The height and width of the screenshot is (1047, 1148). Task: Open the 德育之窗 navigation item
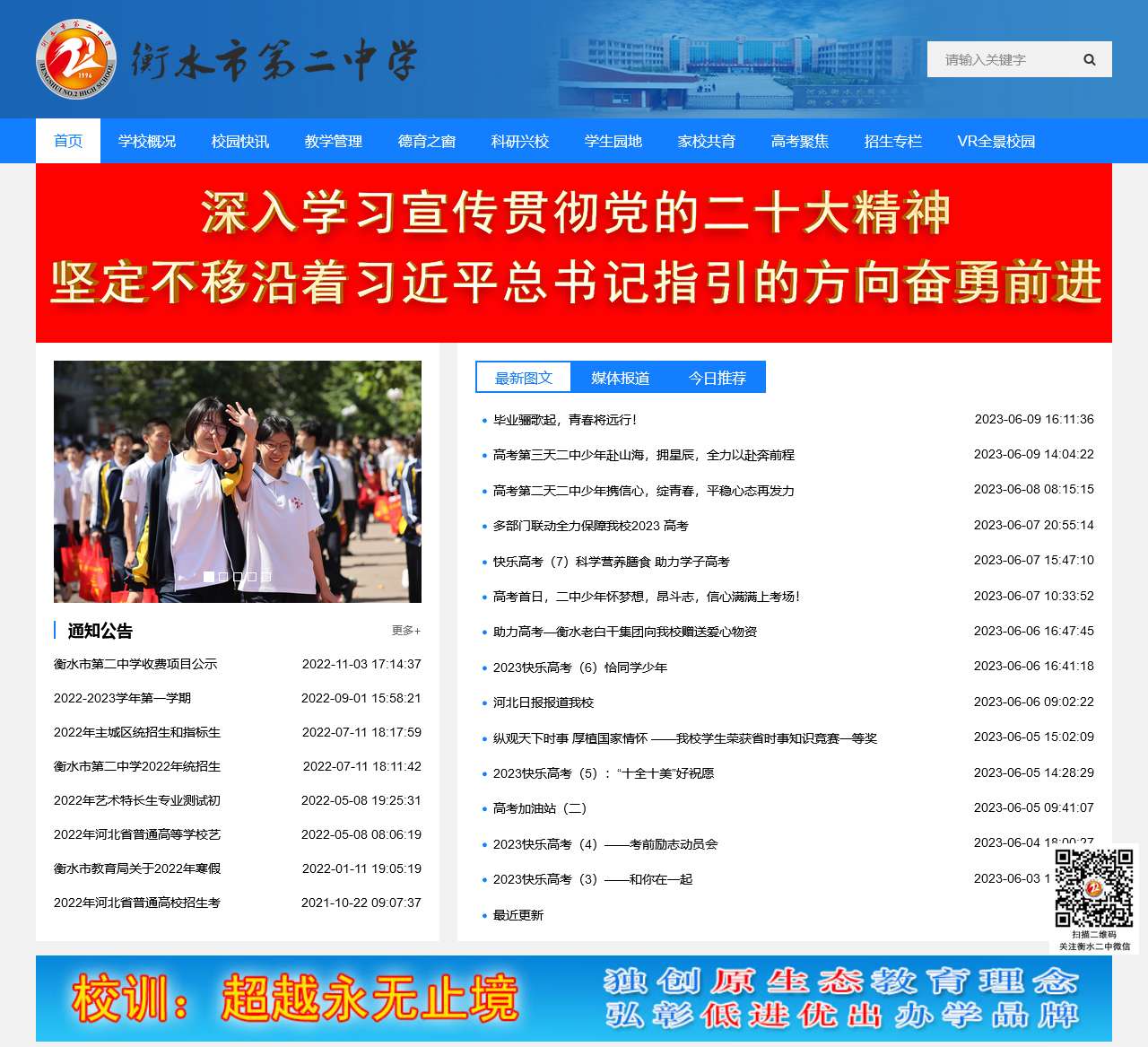coord(427,141)
